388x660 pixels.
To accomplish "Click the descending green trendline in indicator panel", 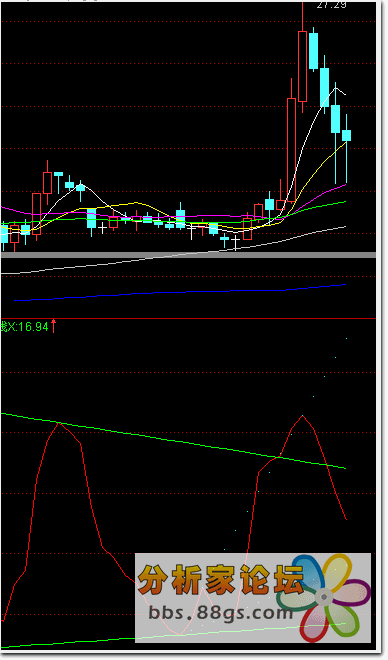I will pyautogui.click(x=173, y=441).
